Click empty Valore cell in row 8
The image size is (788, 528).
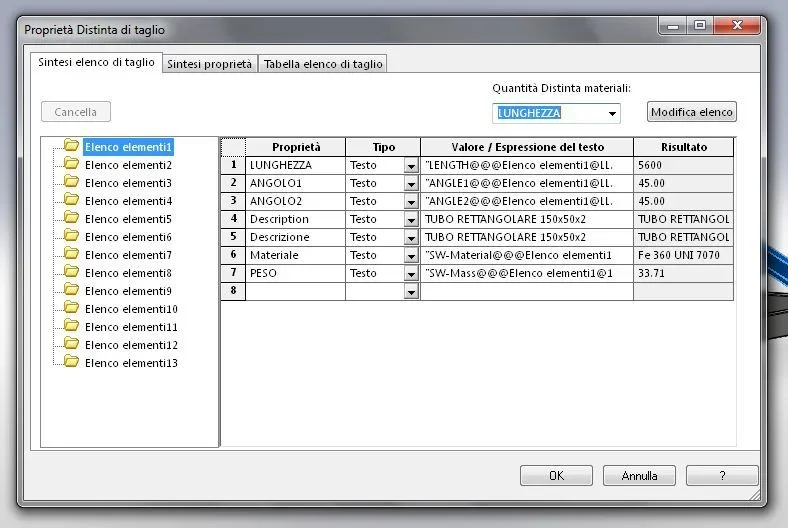(527, 292)
